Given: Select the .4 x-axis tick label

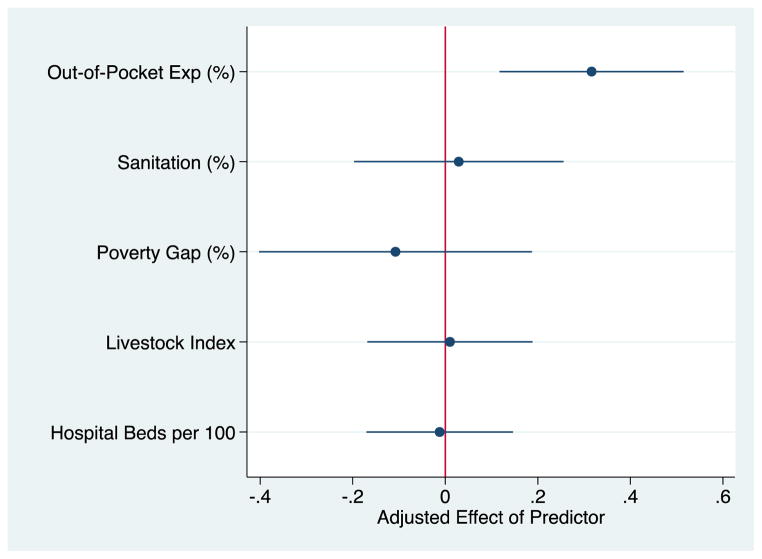Looking at the screenshot, I should [631, 496].
